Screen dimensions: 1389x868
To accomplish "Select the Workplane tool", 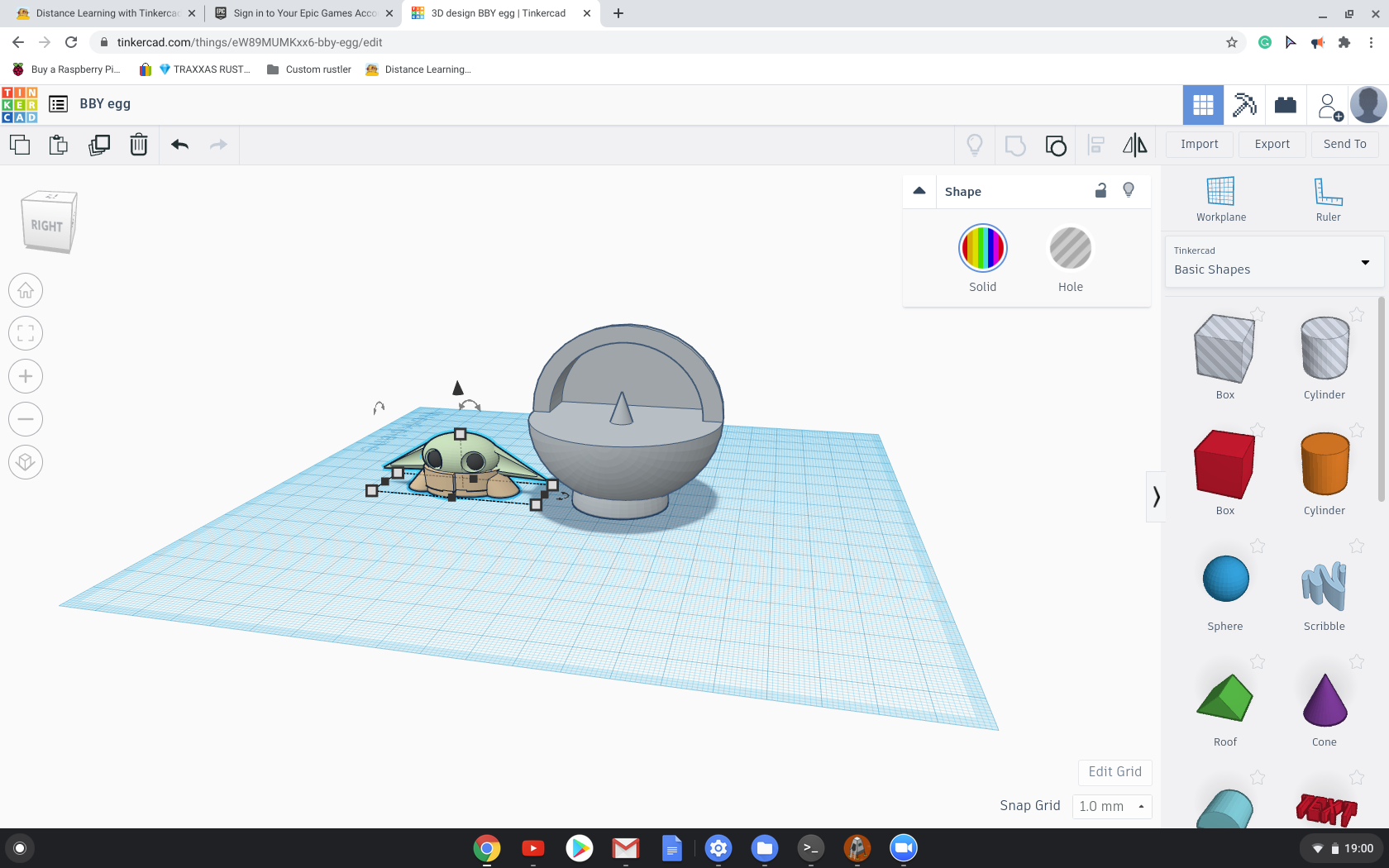I will (1220, 199).
